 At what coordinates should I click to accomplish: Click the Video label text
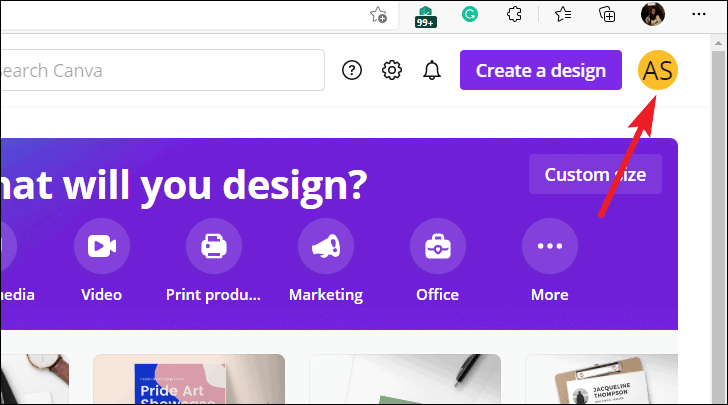point(102,294)
